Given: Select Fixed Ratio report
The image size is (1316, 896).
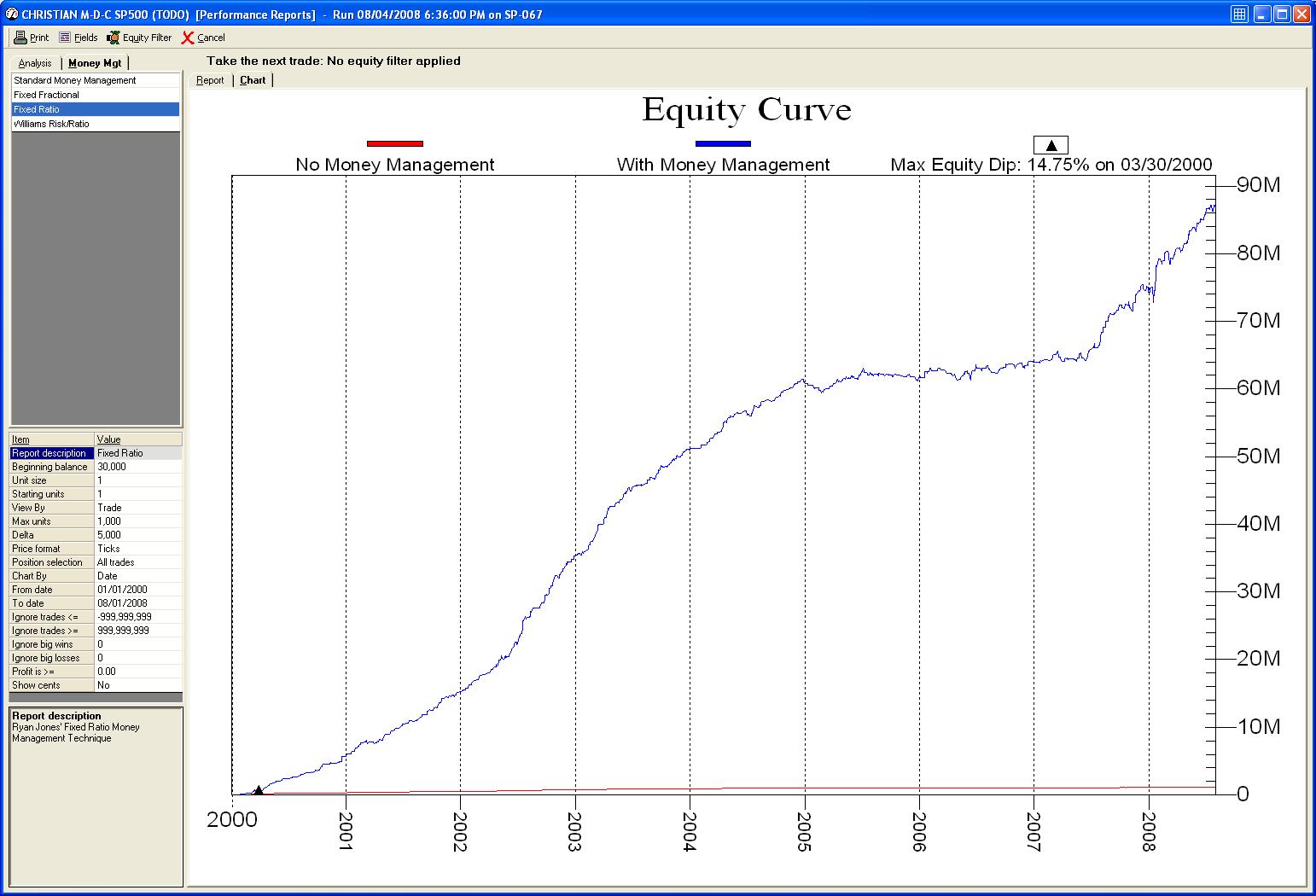Looking at the screenshot, I should 96,109.
